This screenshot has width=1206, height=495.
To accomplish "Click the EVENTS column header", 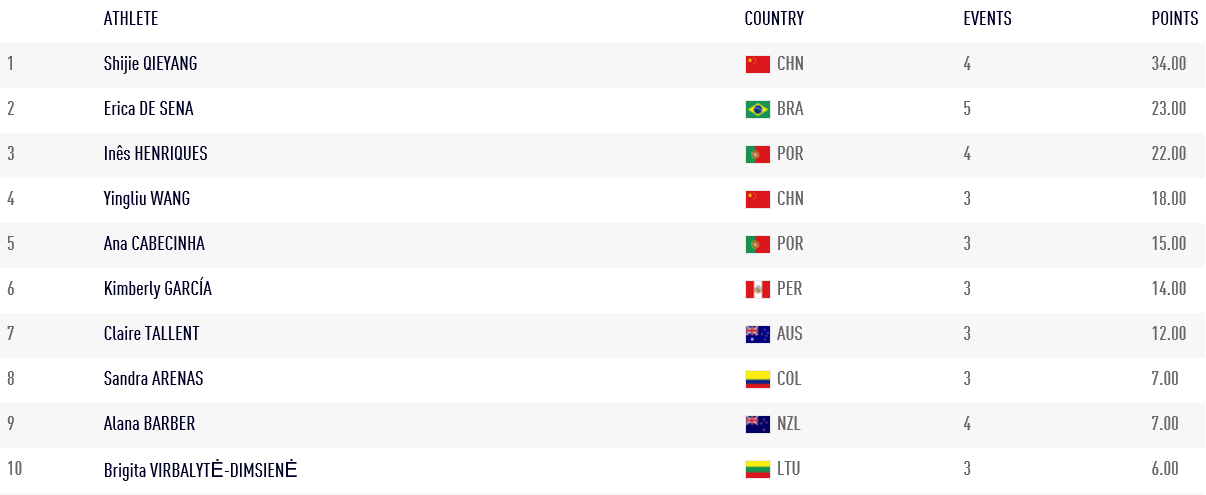I will point(987,19).
